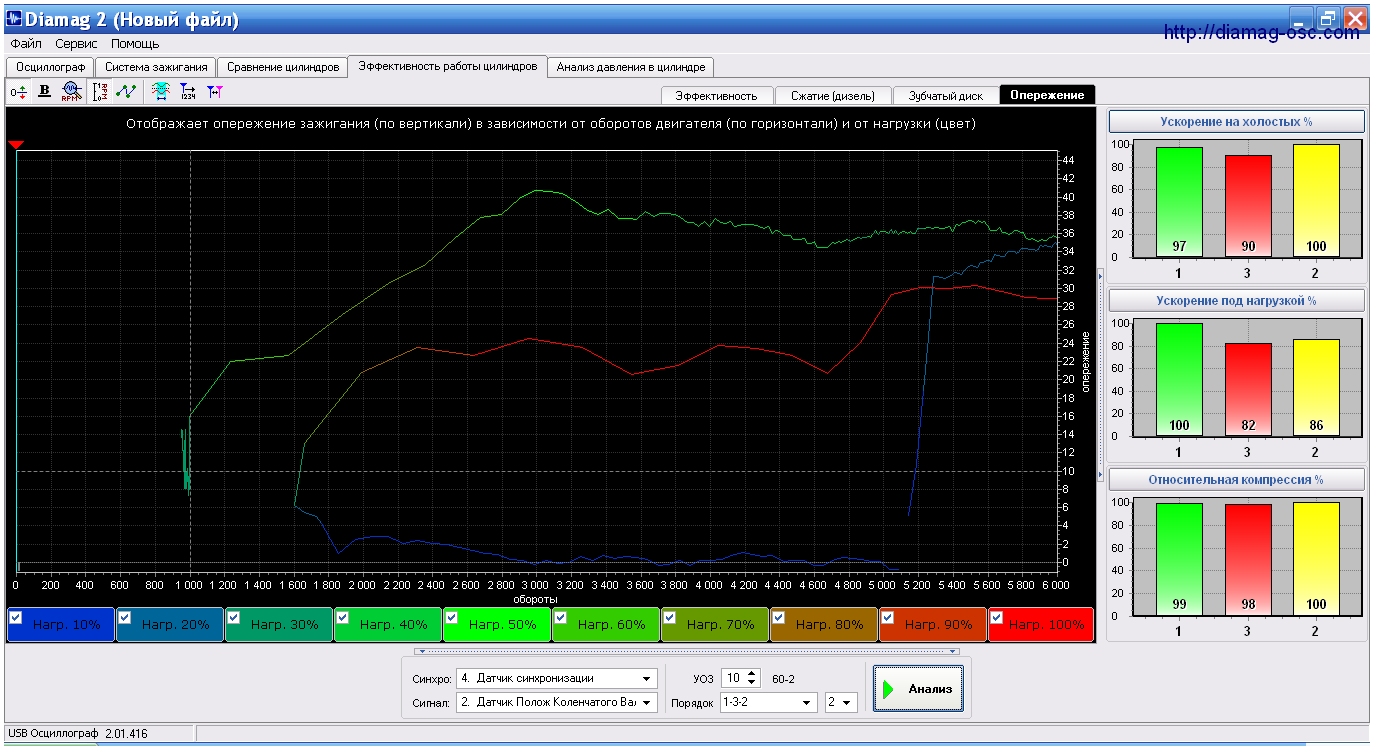
Task: Open the Помощь menu
Action: [135, 44]
